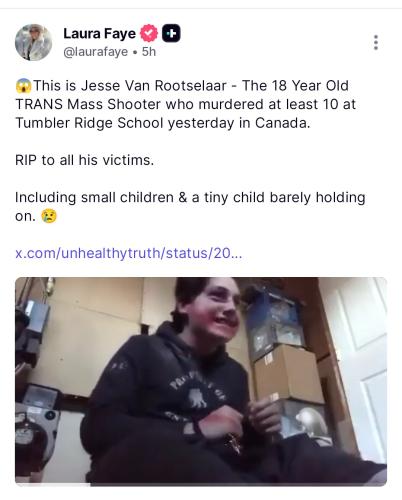The height and width of the screenshot is (500, 402).
Task: Open Laura Faye's profile avatar
Action: (x=33, y=42)
